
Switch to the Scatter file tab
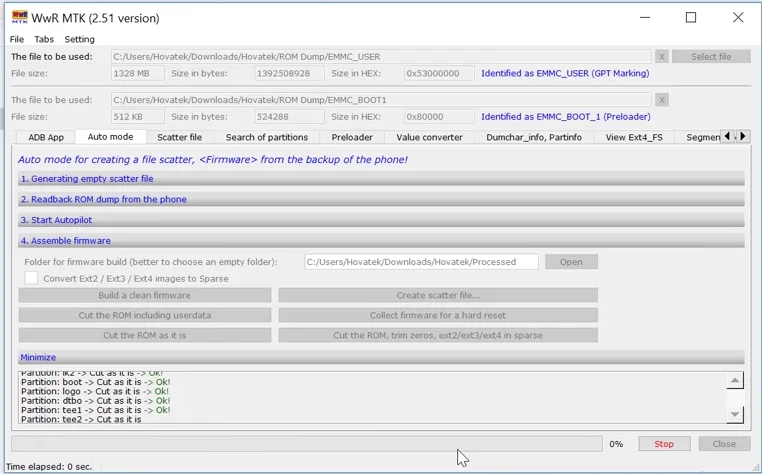click(x=179, y=137)
